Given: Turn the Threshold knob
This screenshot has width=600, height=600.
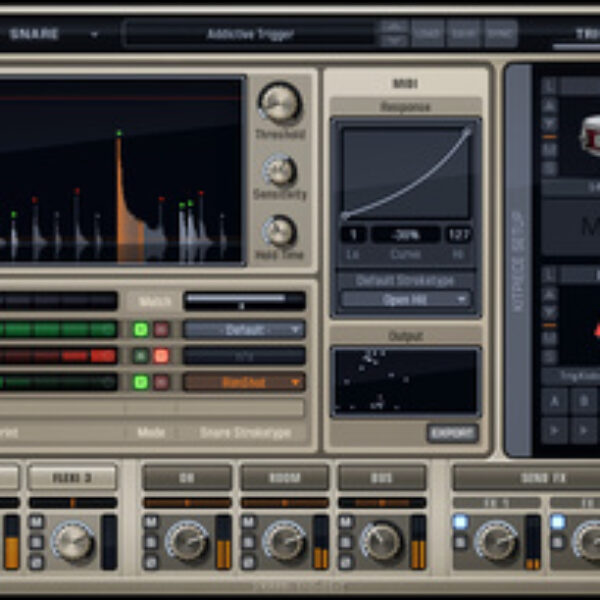Looking at the screenshot, I should point(280,103).
